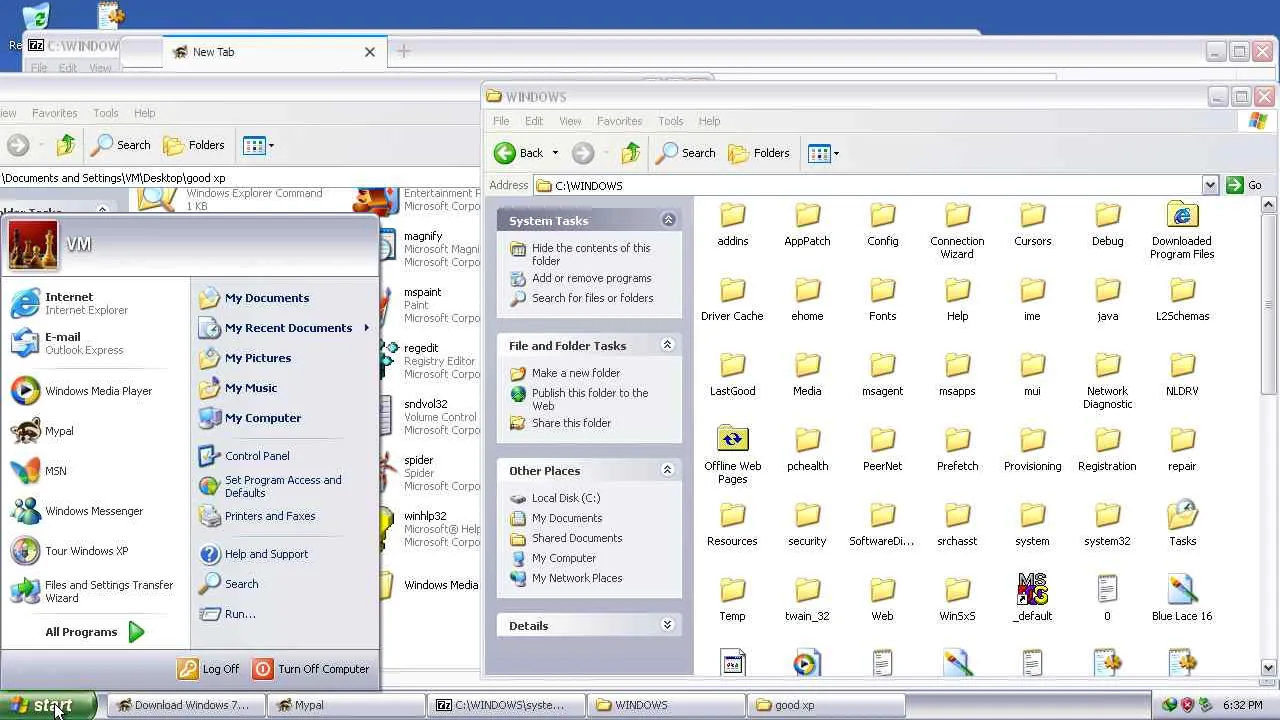Open Favorites menu in WINDOWS window

[619, 121]
